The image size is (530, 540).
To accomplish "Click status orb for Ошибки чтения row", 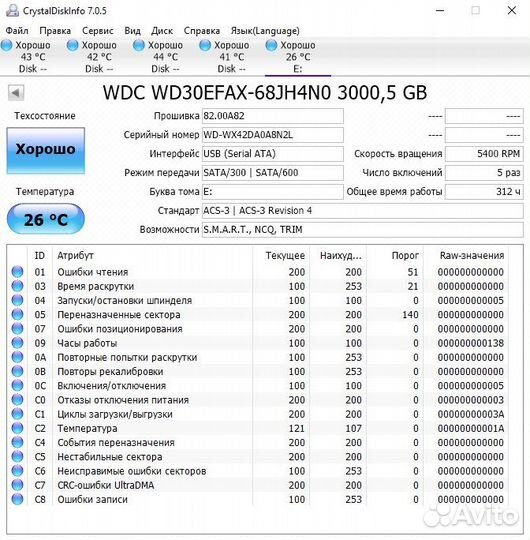I will point(17,272).
